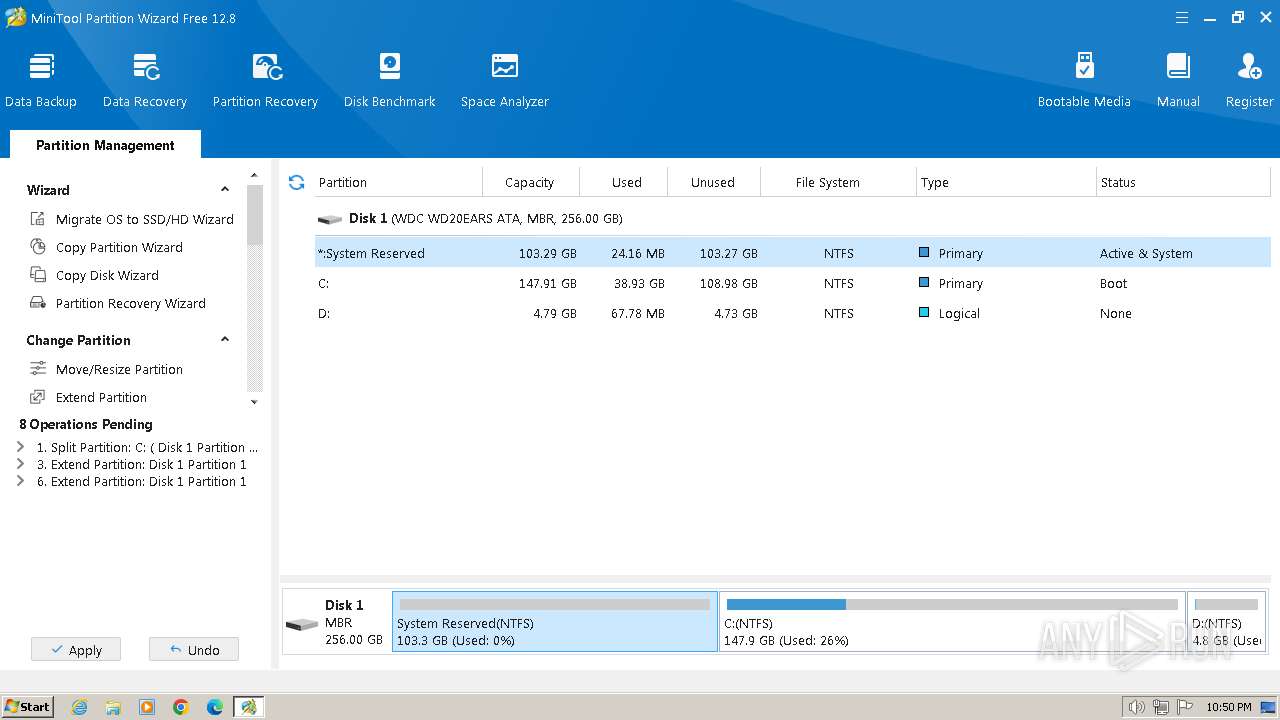This screenshot has height=720, width=1280.
Task: Apply the pending operations
Action: 76,649
